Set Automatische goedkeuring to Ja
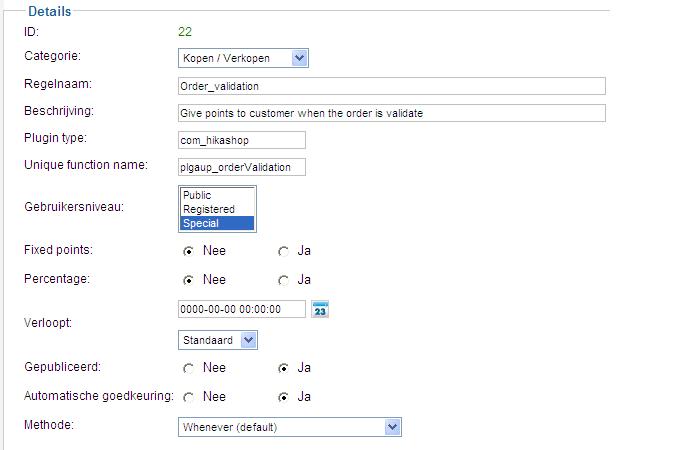684x450 pixels. coord(284,397)
